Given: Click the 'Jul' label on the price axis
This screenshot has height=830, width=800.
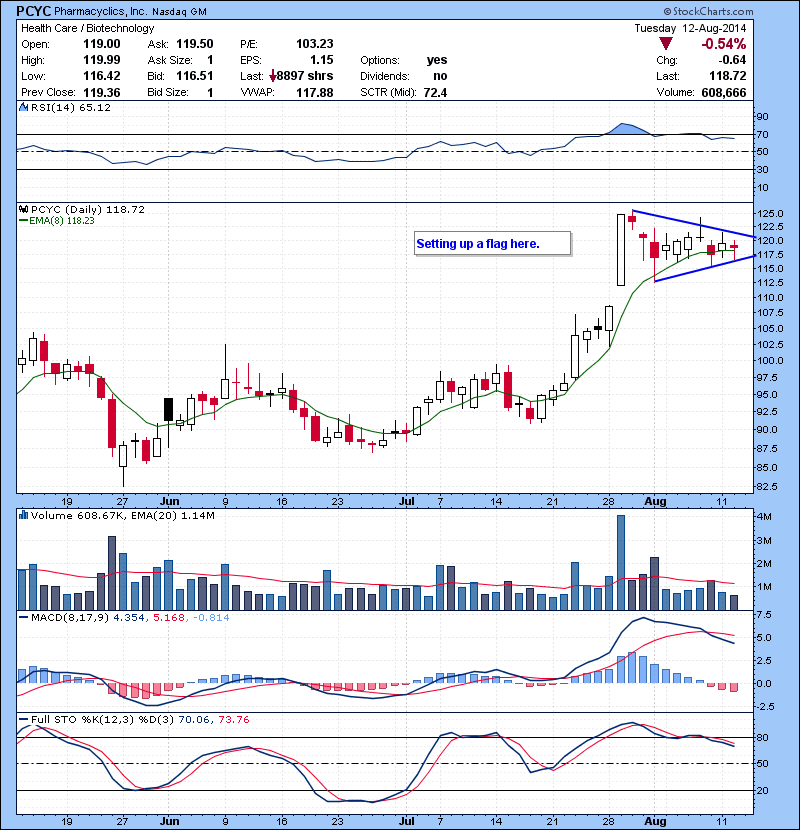Looking at the screenshot, I should 406,501.
